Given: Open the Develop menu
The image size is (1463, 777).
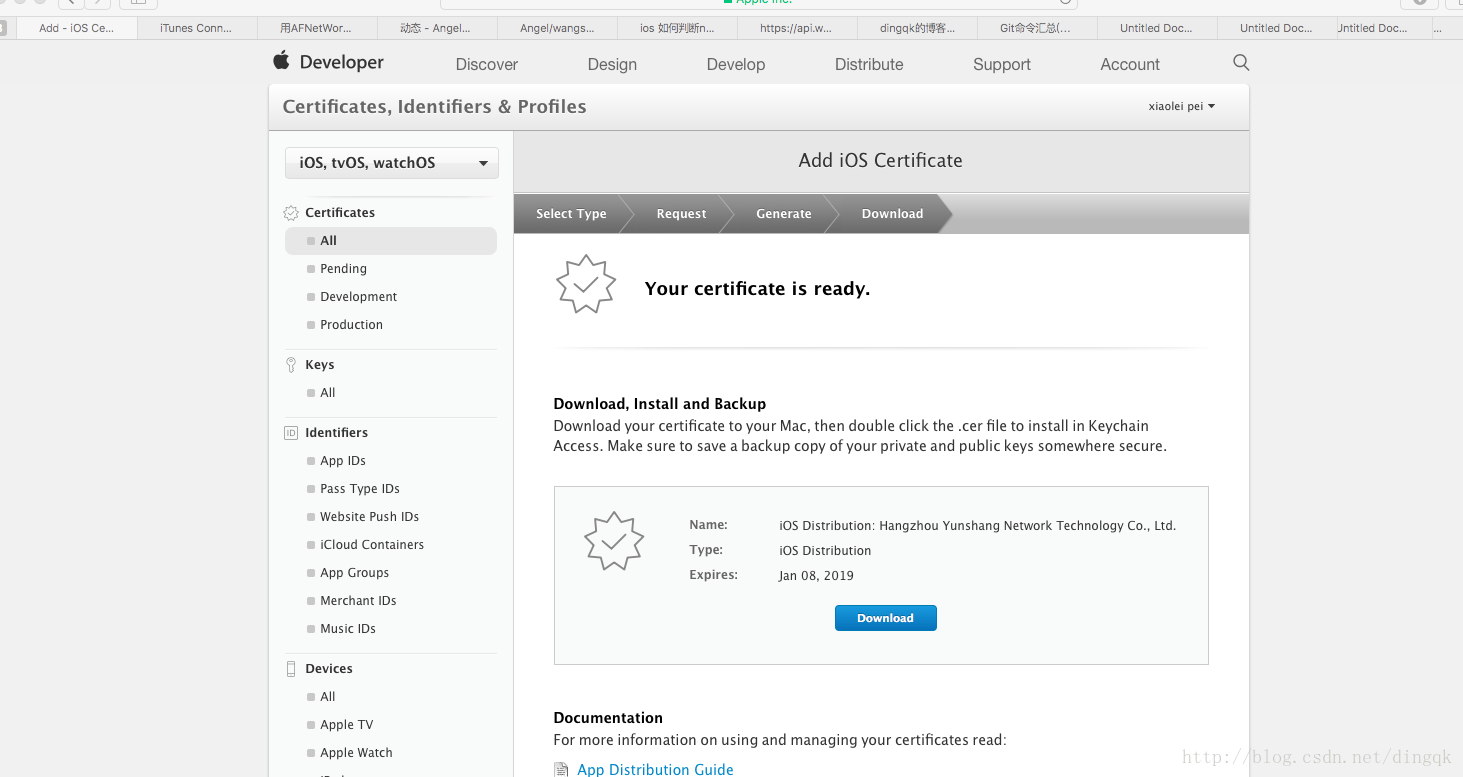Looking at the screenshot, I should click(736, 64).
